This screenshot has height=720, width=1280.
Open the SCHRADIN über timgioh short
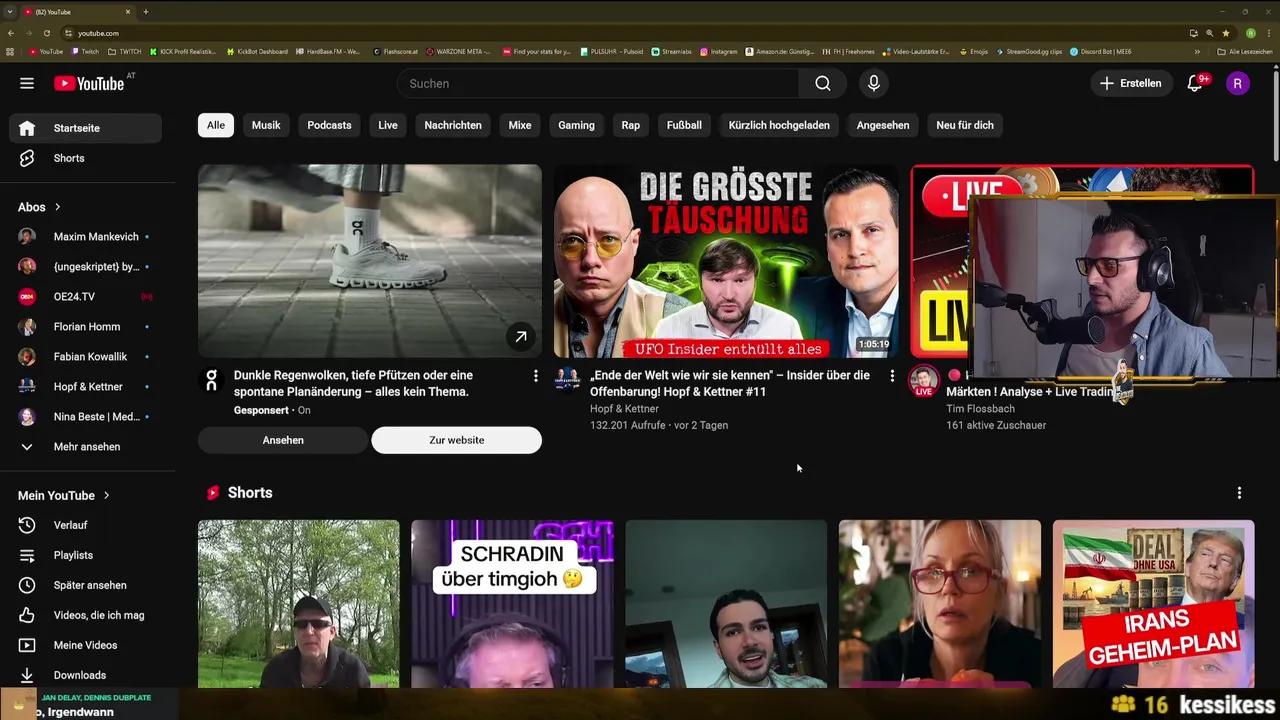[512, 604]
